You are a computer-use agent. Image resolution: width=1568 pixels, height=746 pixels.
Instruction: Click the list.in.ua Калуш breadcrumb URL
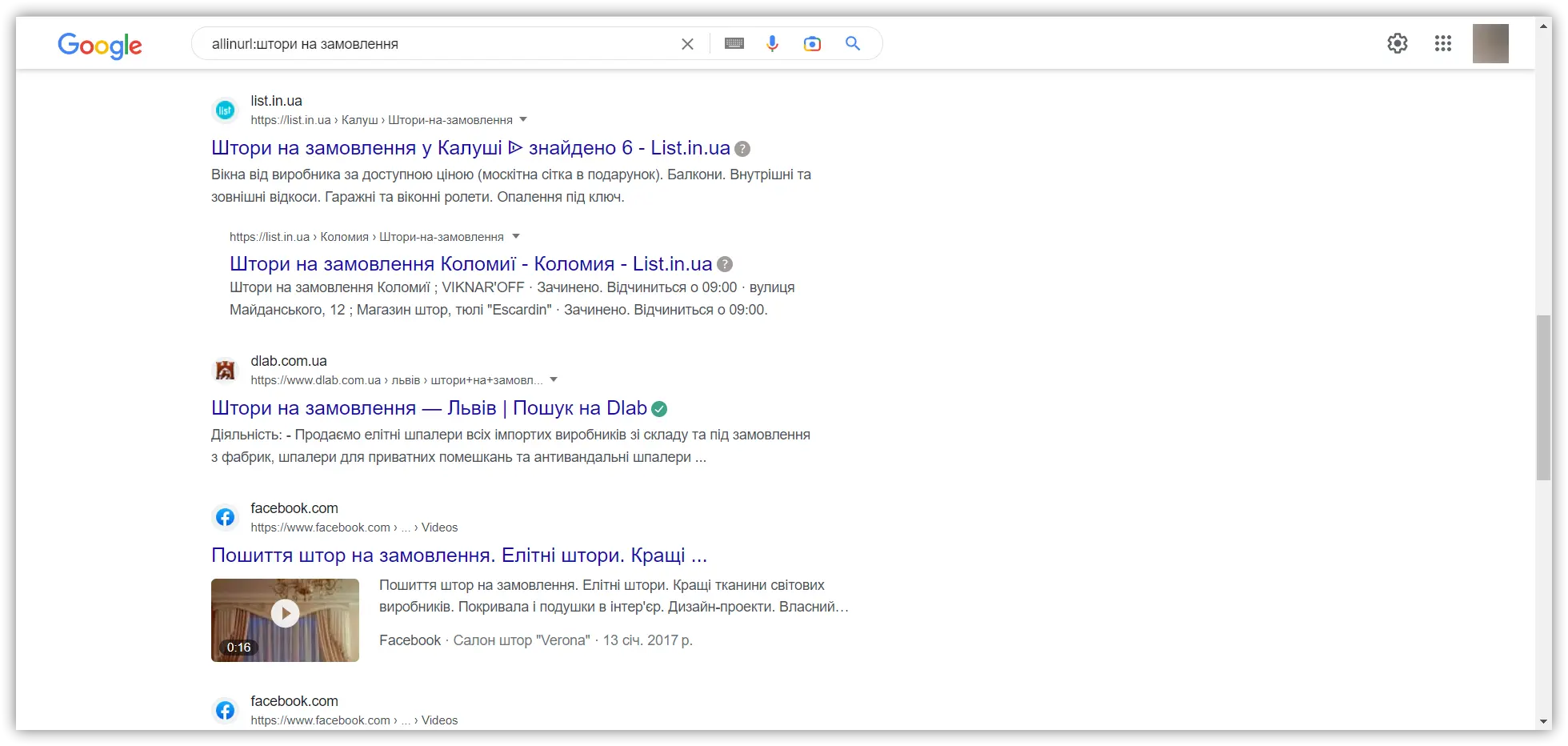pyautogui.click(x=382, y=120)
